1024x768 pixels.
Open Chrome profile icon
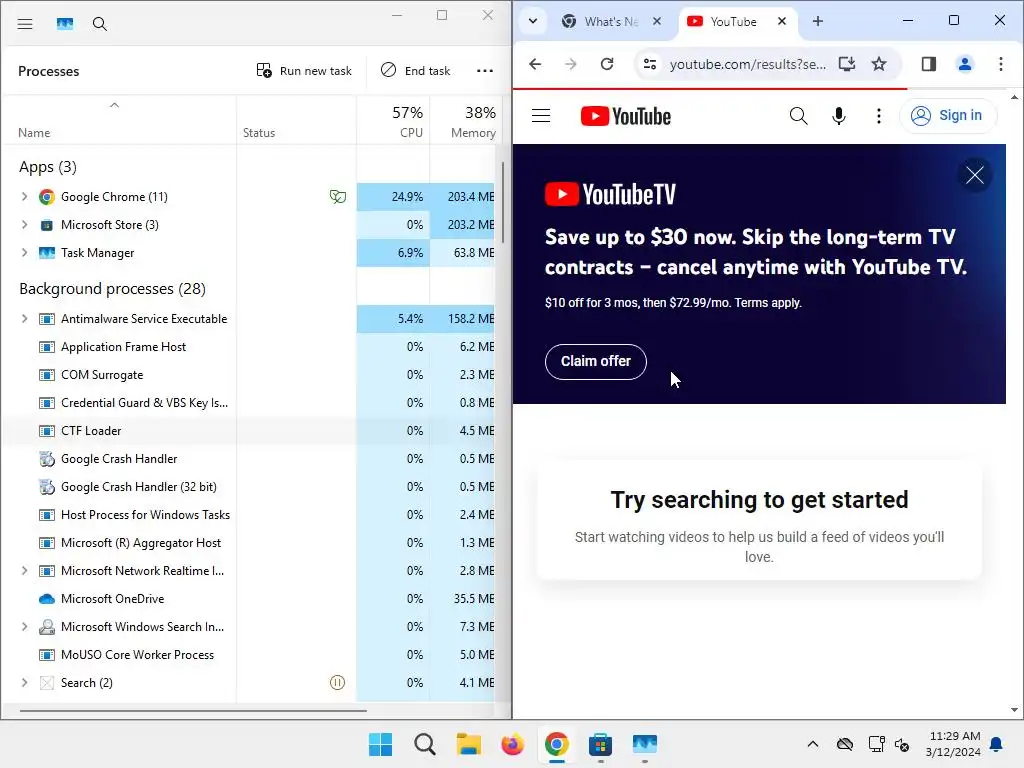pyautogui.click(x=965, y=64)
